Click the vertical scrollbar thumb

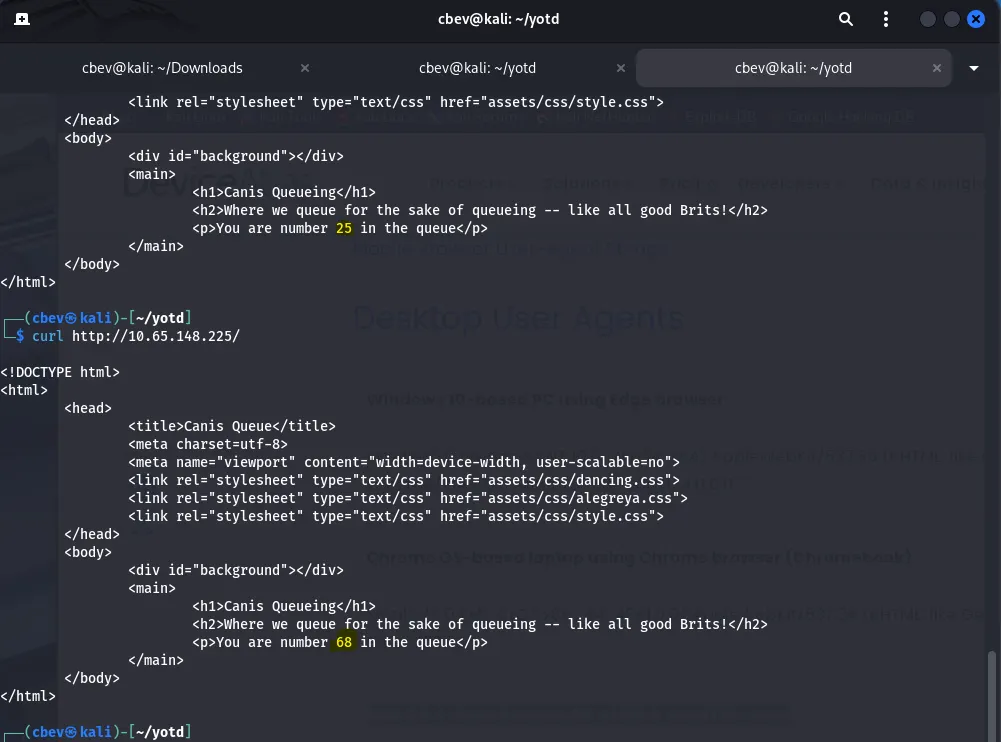coord(992,692)
